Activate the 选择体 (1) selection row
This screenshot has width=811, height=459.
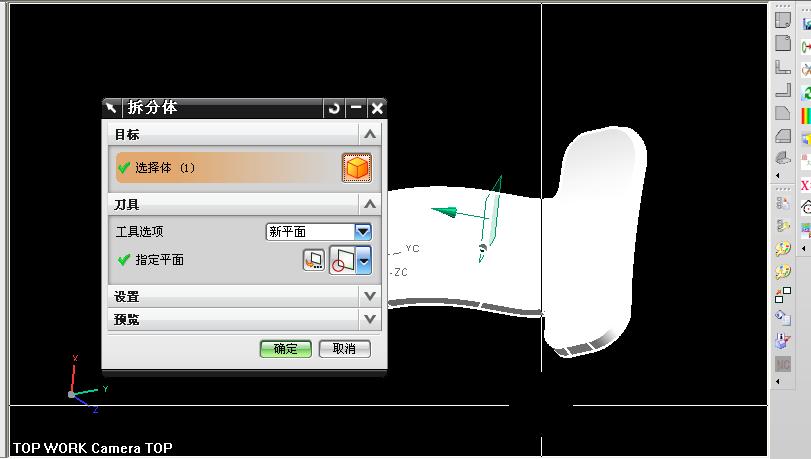click(228, 168)
